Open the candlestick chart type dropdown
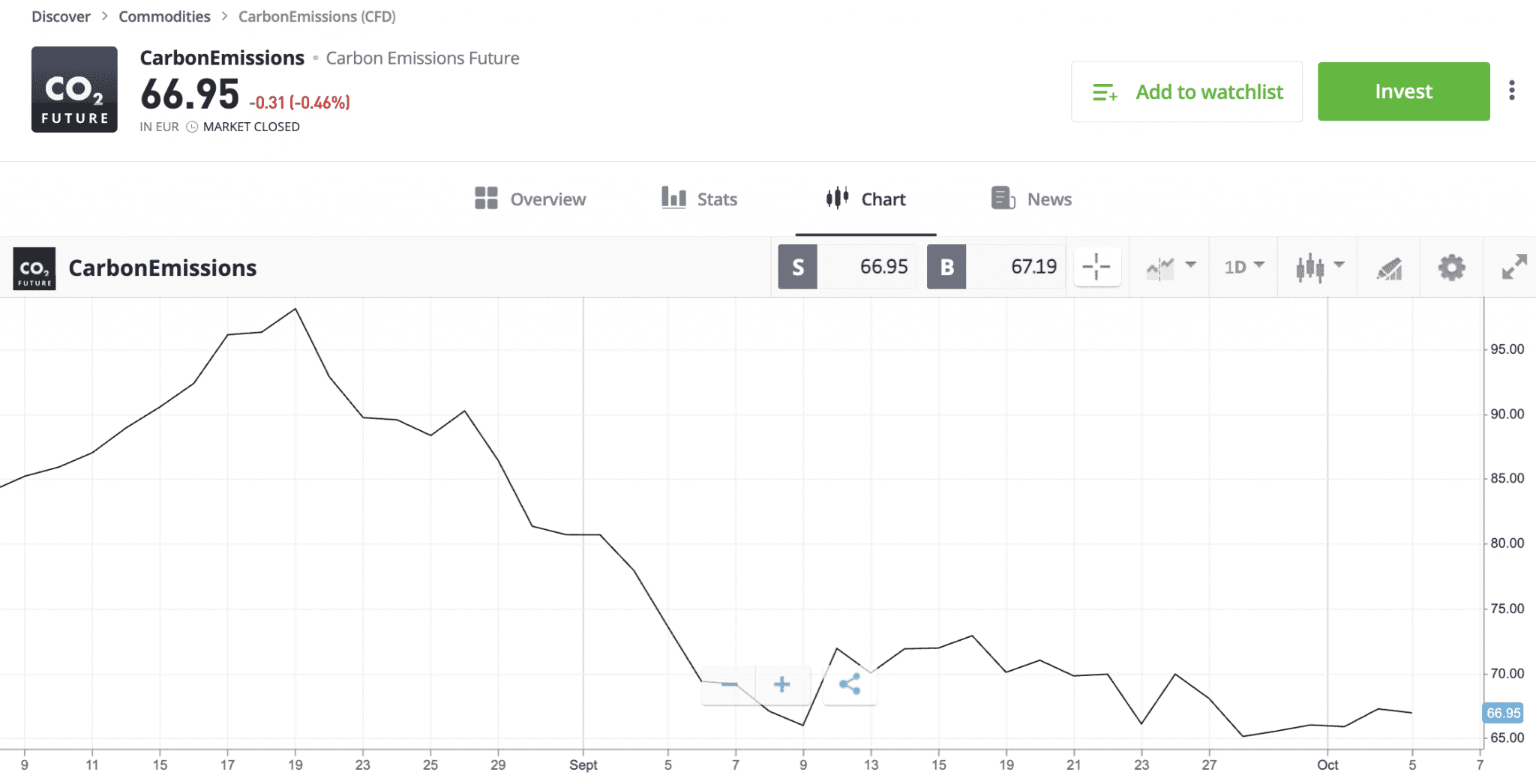Viewport: 1536px width, 784px height. pyautogui.click(x=1319, y=267)
